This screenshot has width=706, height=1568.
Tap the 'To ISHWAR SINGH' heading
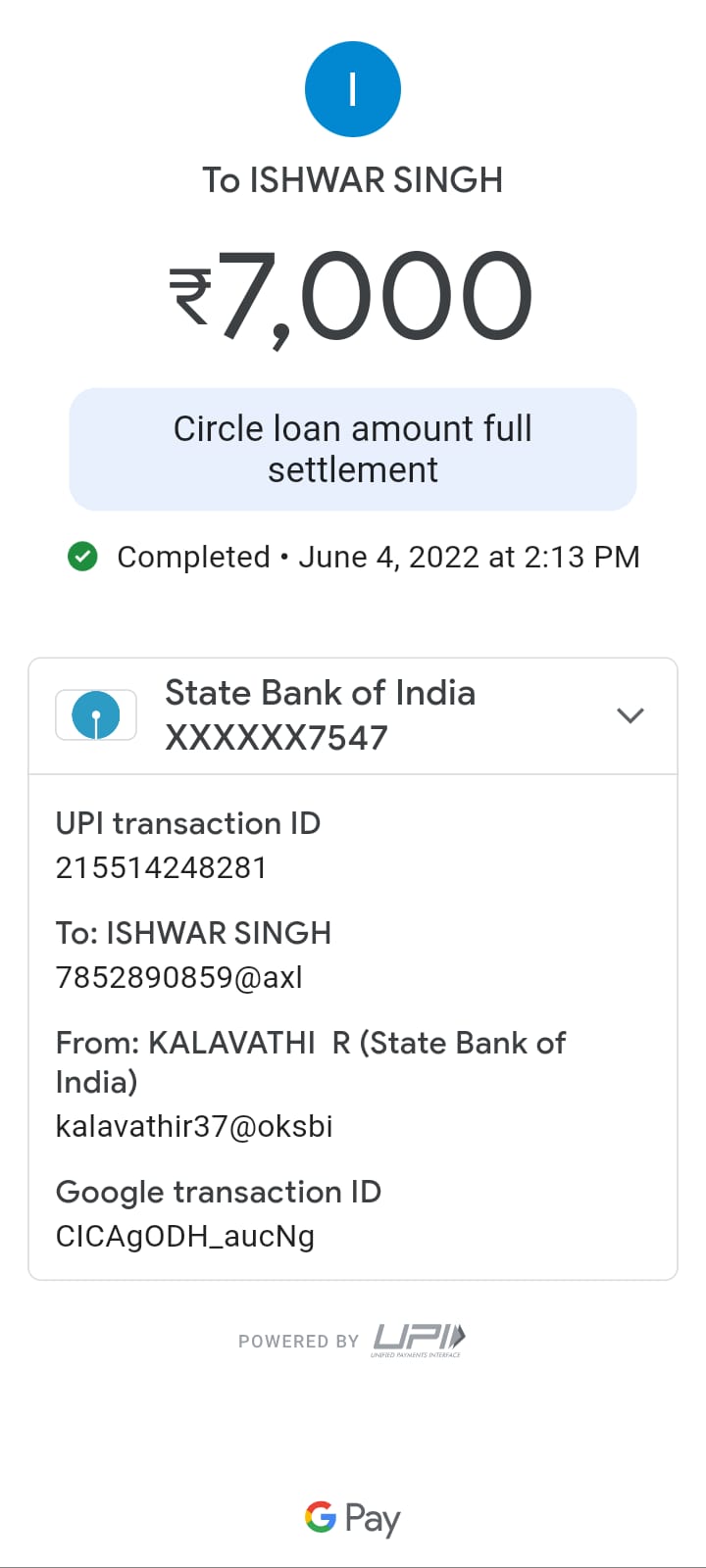(x=353, y=180)
